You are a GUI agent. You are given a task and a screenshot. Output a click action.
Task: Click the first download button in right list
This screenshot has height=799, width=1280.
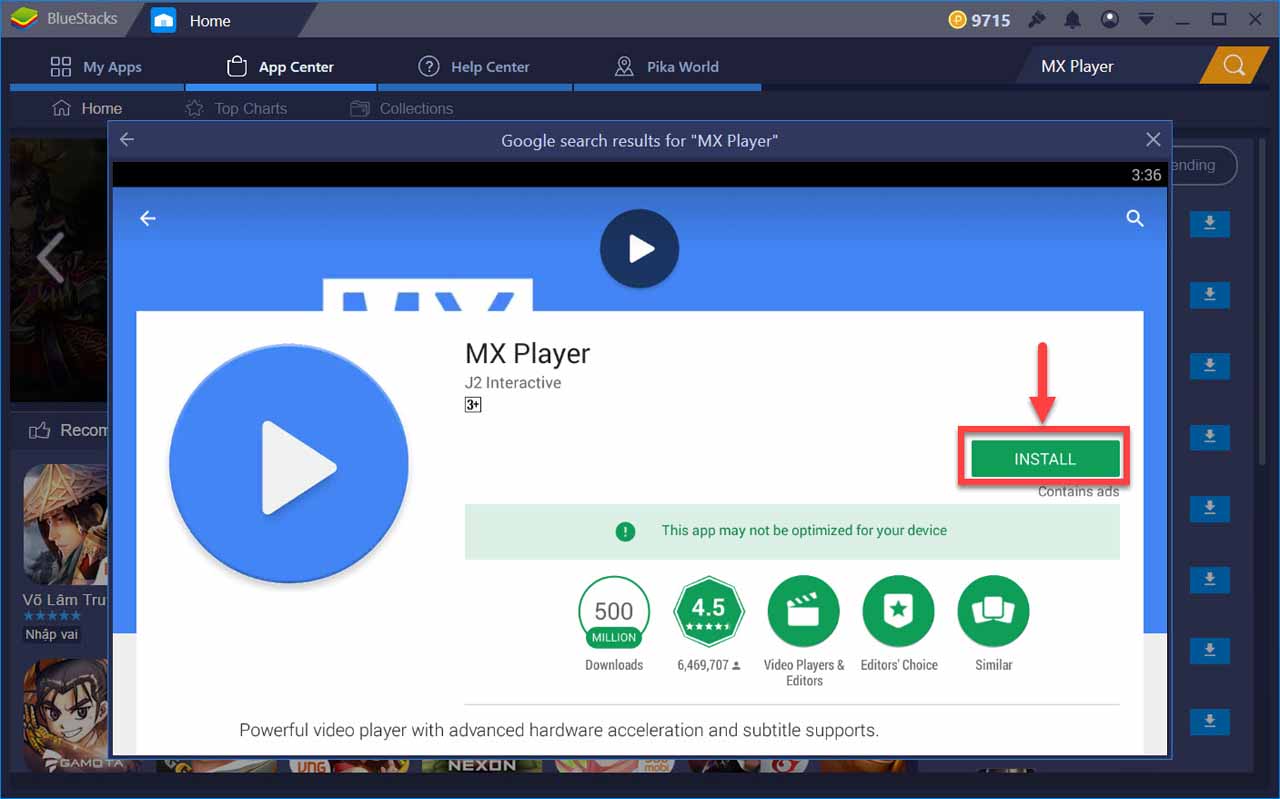1209,223
